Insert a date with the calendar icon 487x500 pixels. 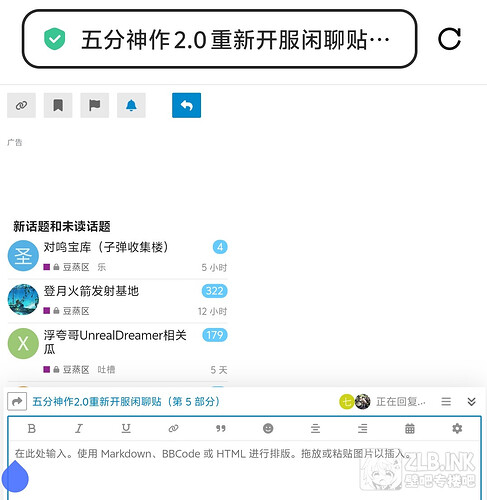tap(410, 429)
